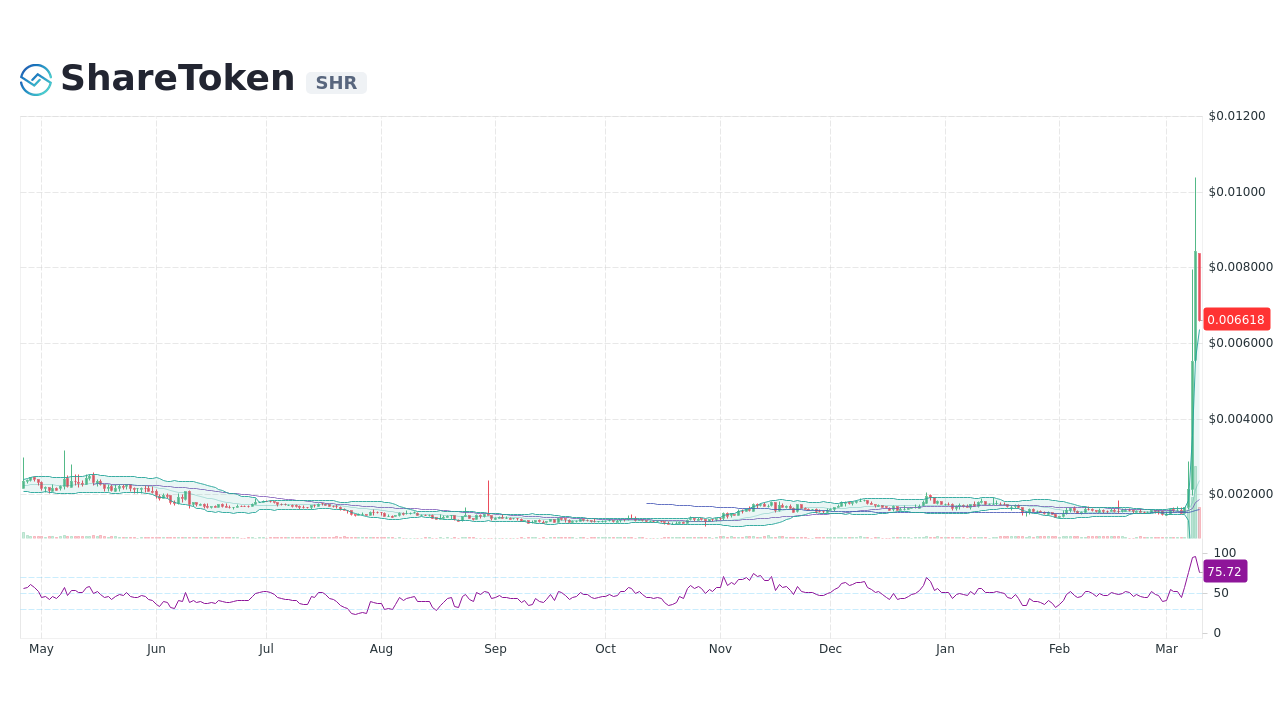Click the Sep month label
The height and width of the screenshot is (720, 1280).
point(495,648)
